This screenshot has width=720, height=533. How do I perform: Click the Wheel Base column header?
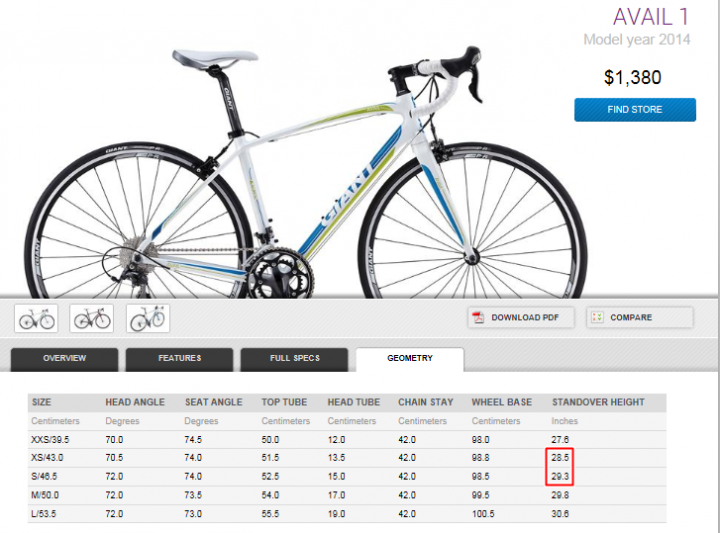pos(502,402)
